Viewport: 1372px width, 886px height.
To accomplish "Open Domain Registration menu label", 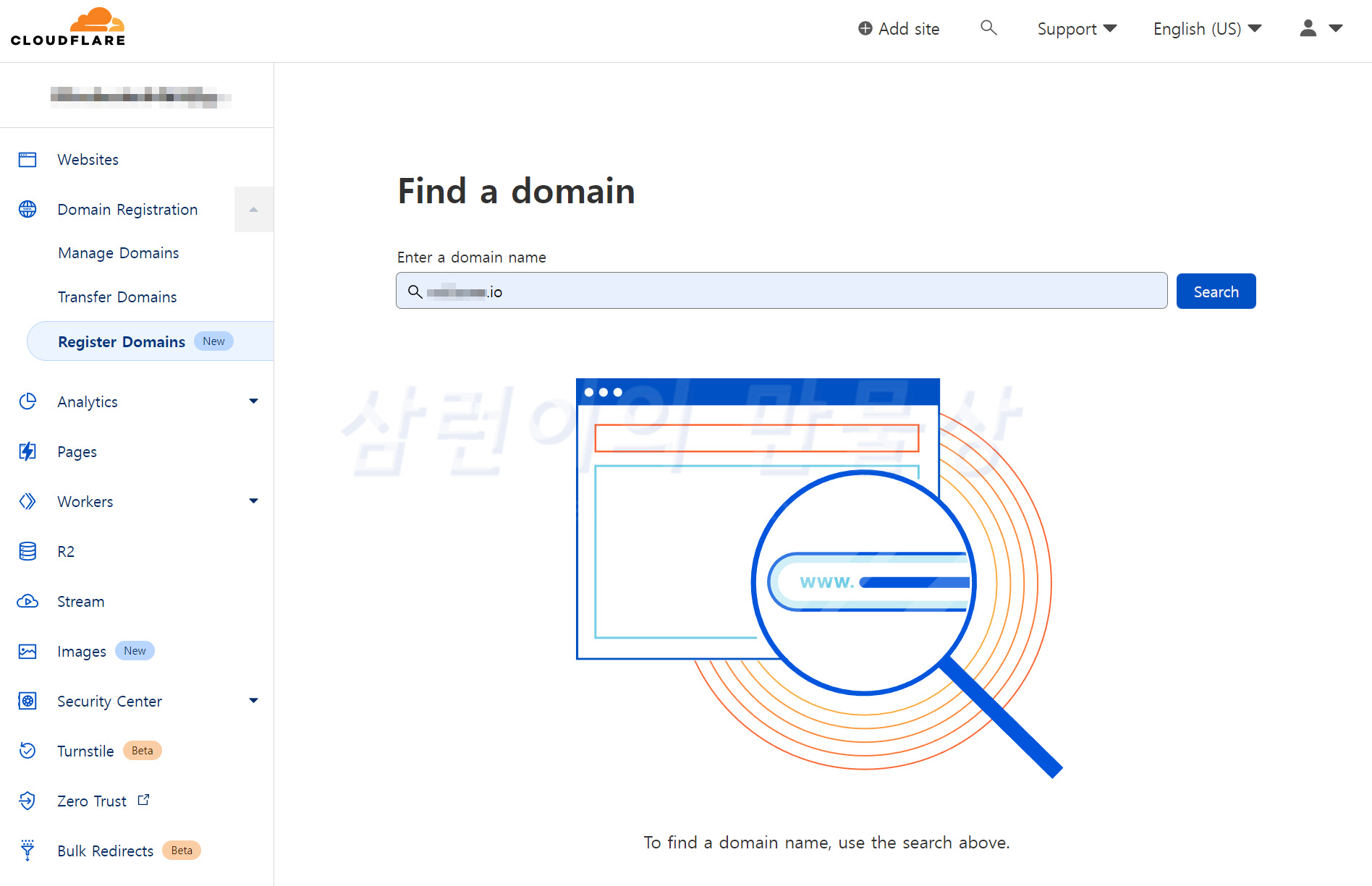I will 127,210.
